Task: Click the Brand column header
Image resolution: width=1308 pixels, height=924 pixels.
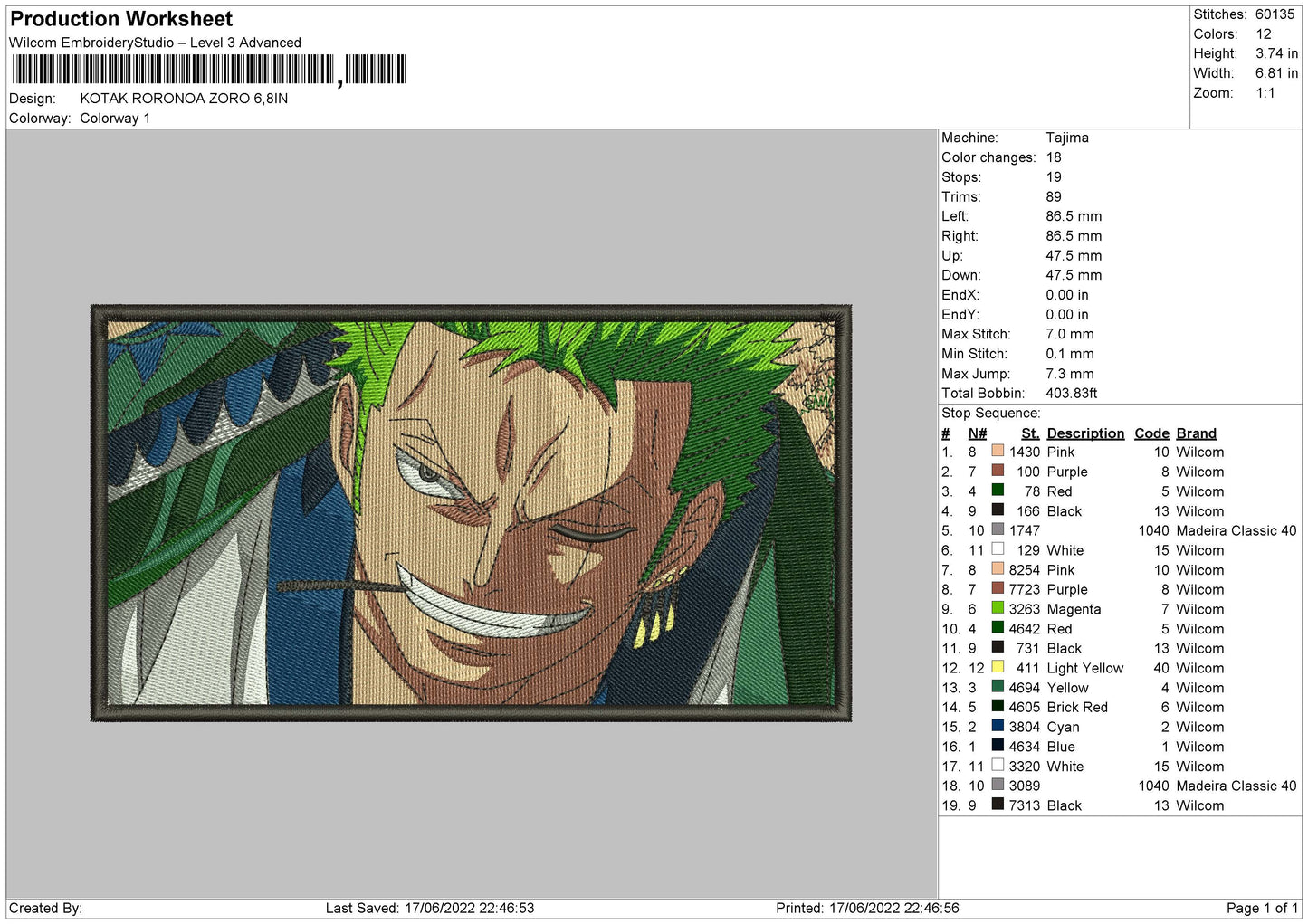Action: click(1196, 433)
